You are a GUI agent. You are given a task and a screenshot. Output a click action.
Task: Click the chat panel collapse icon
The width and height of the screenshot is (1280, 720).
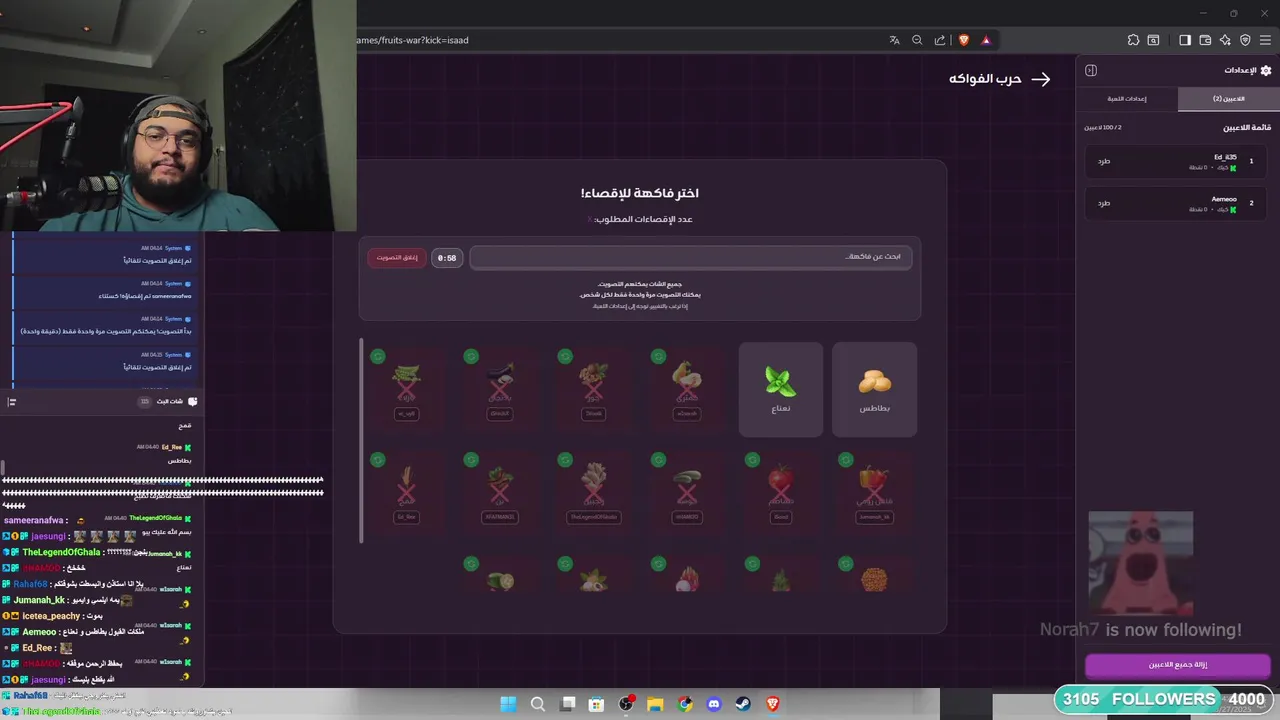click(x=12, y=402)
